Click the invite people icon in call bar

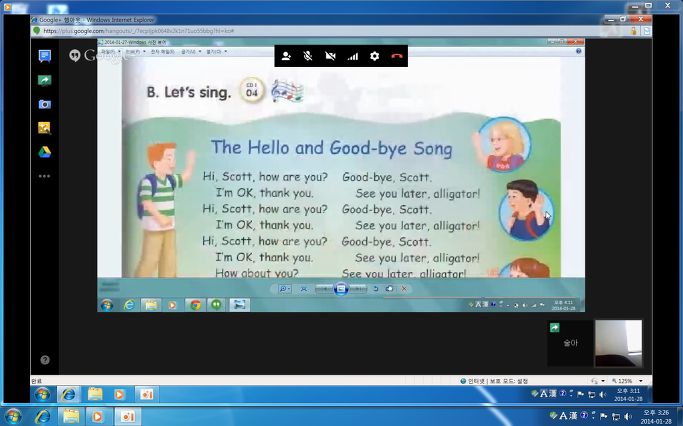point(286,56)
